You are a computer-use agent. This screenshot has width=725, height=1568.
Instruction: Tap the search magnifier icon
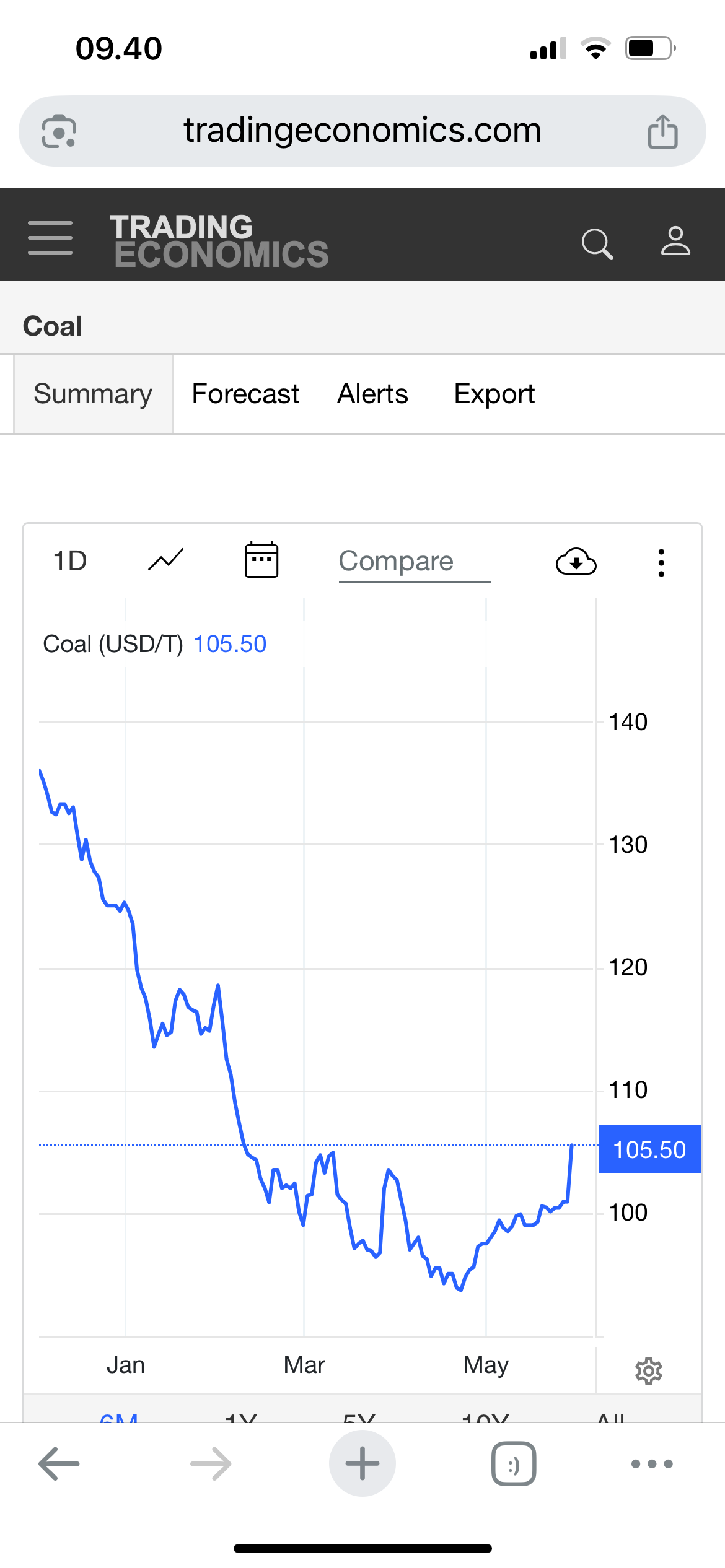coord(597,243)
